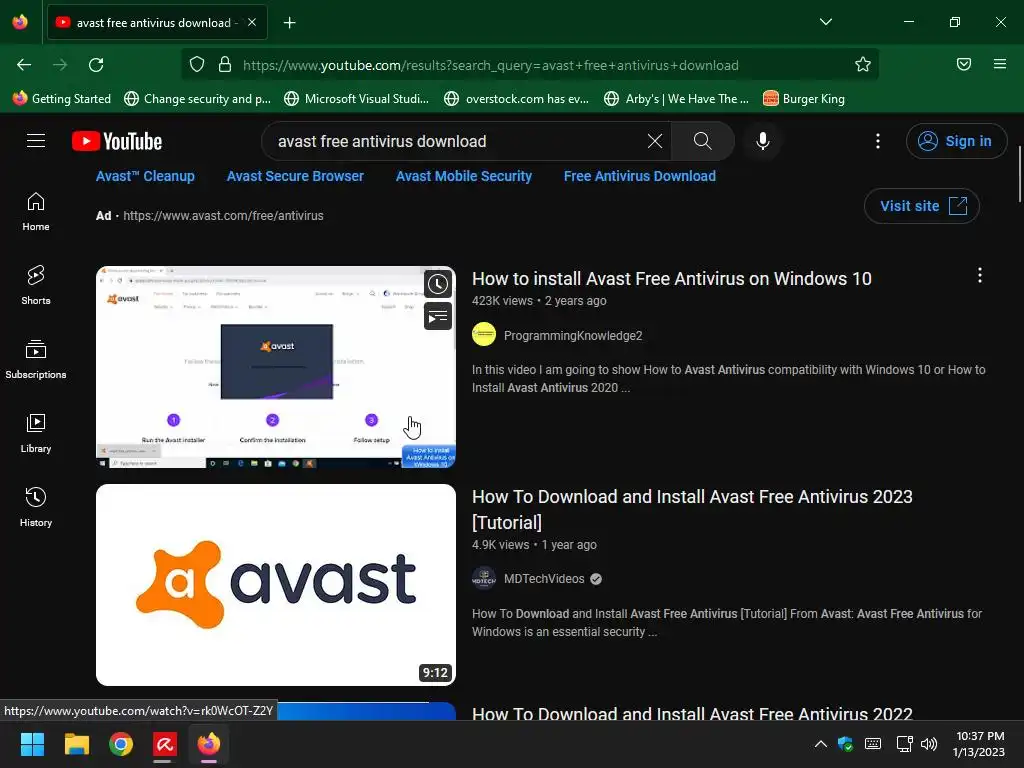Open Library in the sidebar
The image size is (1024, 768).
[x=36, y=433]
